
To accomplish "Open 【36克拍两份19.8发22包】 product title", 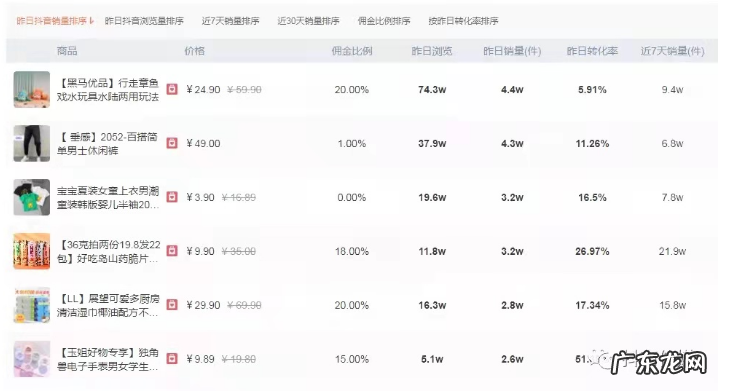I will pyautogui.click(x=109, y=251).
